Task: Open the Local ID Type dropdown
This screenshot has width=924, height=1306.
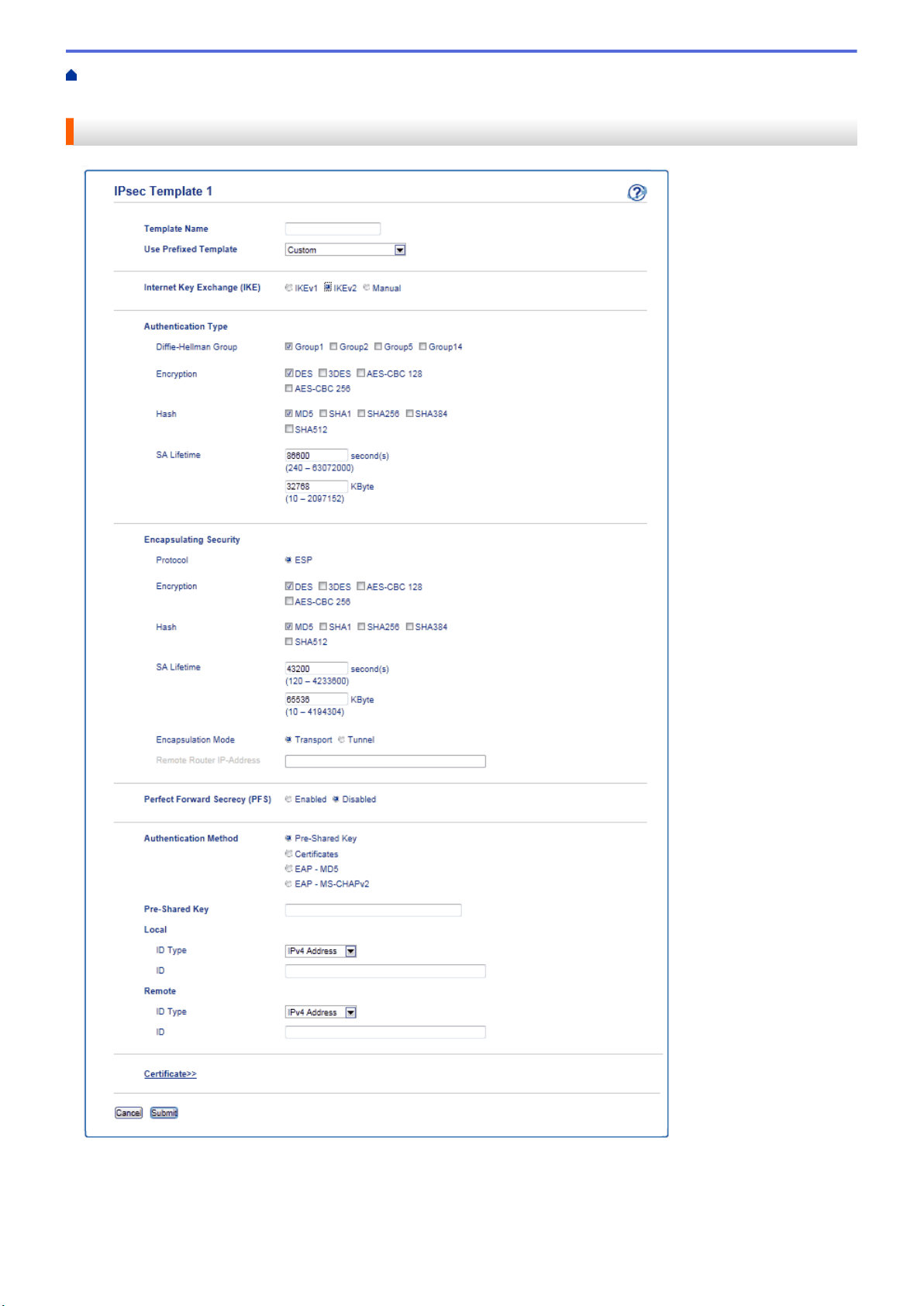Action: tap(321, 951)
